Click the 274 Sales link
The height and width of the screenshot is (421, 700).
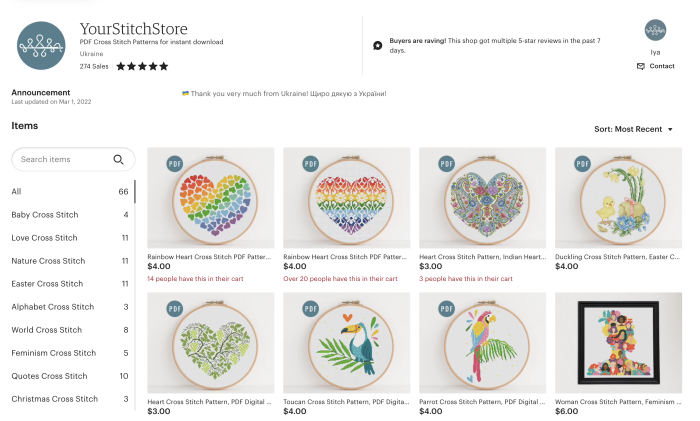95,66
